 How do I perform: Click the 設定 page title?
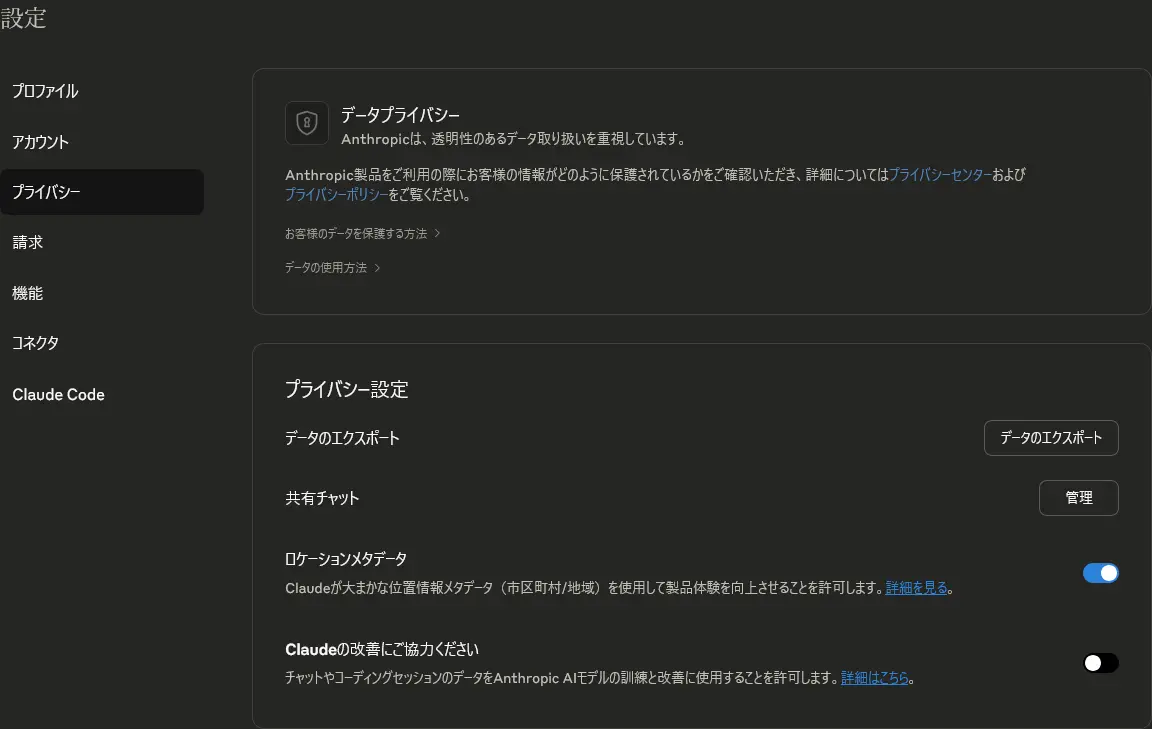click(x=24, y=18)
